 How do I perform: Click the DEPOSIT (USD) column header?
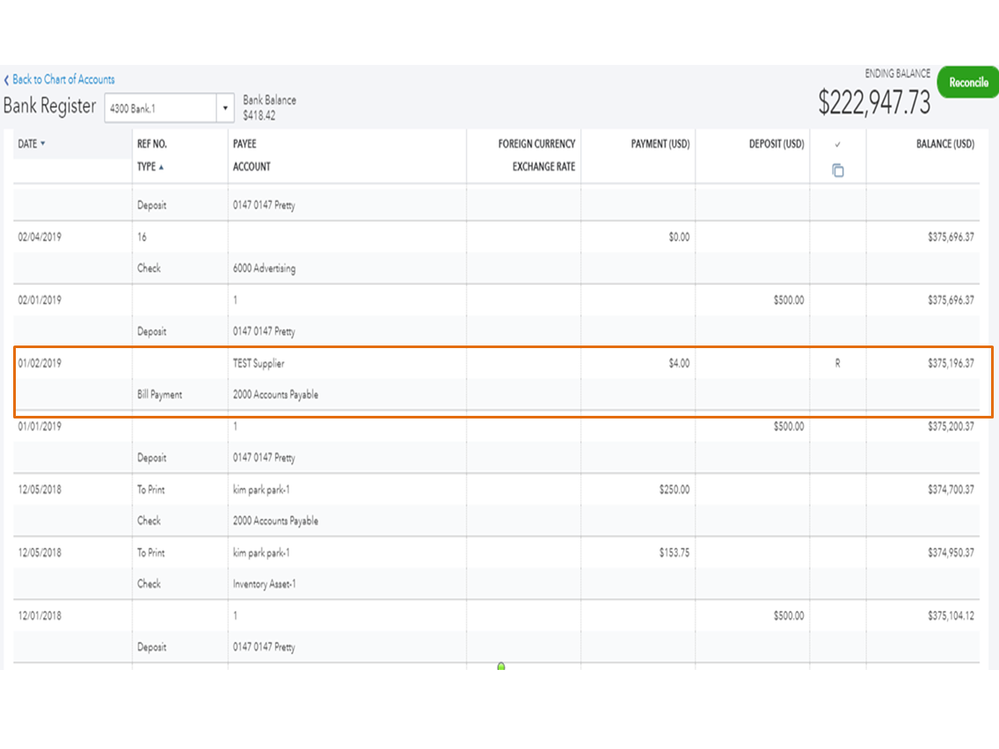pyautogui.click(x=776, y=144)
